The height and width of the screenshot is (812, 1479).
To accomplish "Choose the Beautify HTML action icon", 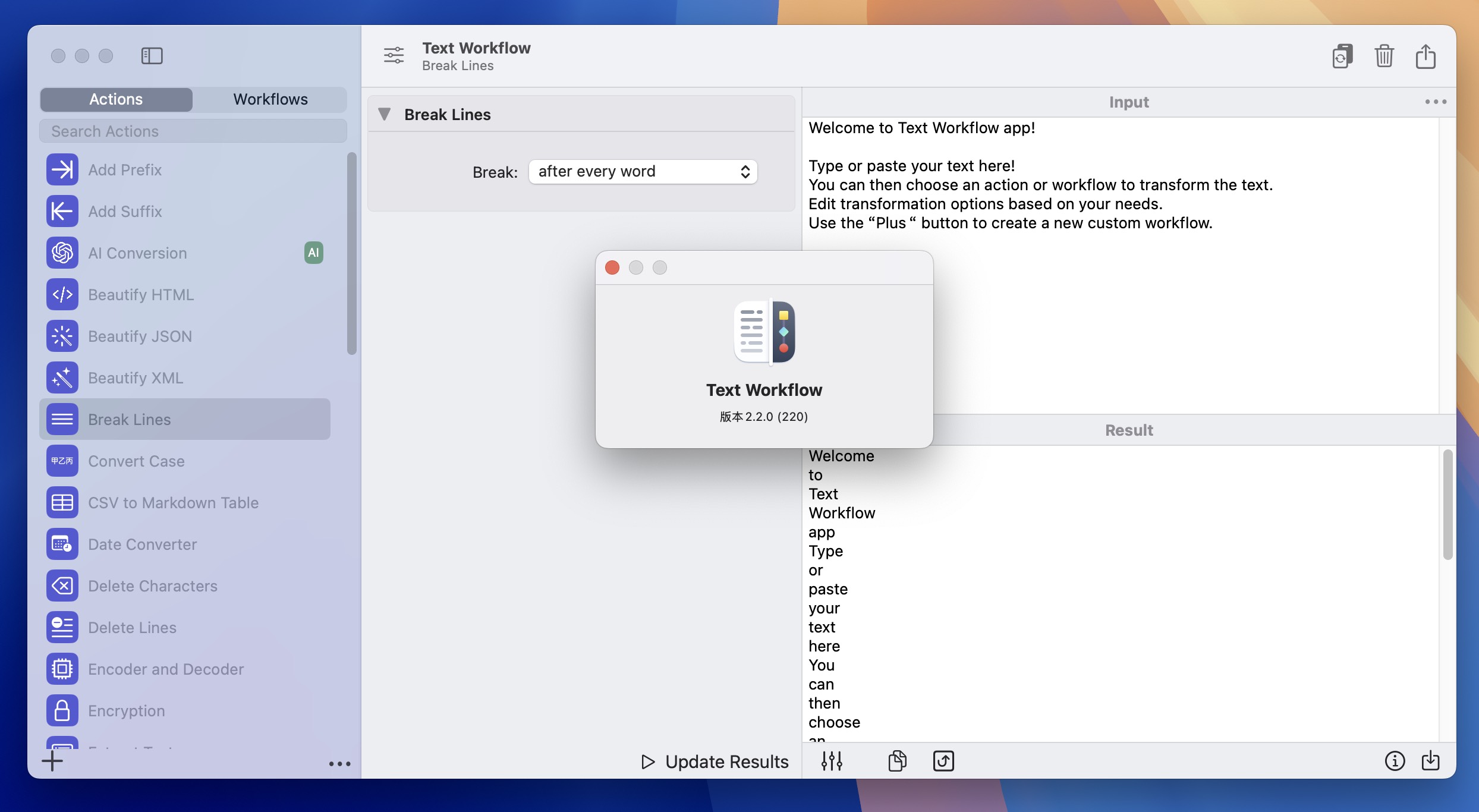I will coord(62,294).
